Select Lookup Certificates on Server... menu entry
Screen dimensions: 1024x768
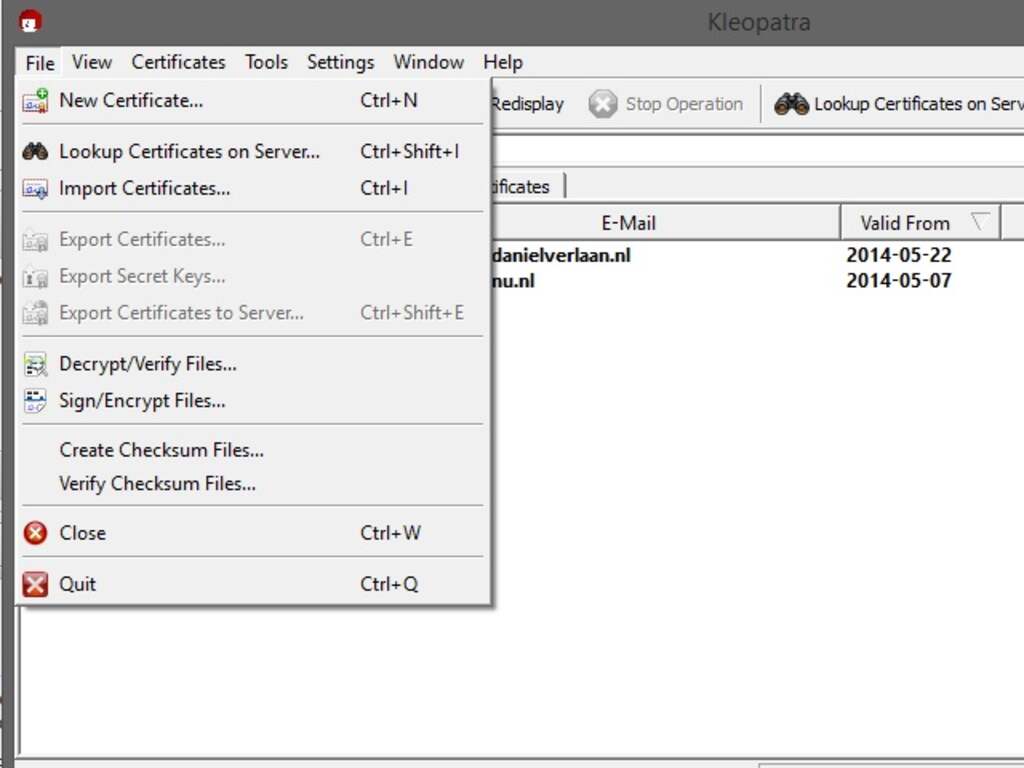click(x=253, y=152)
